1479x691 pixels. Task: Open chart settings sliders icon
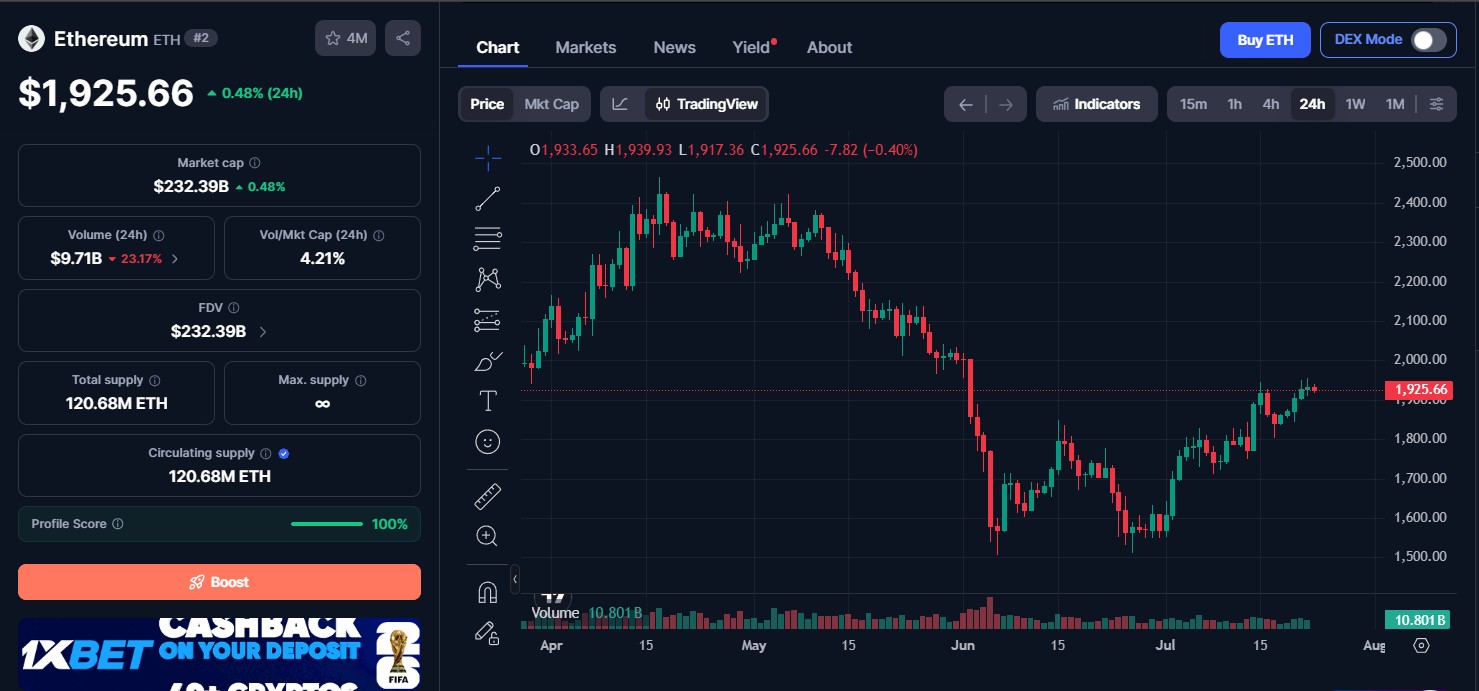pyautogui.click(x=1437, y=104)
